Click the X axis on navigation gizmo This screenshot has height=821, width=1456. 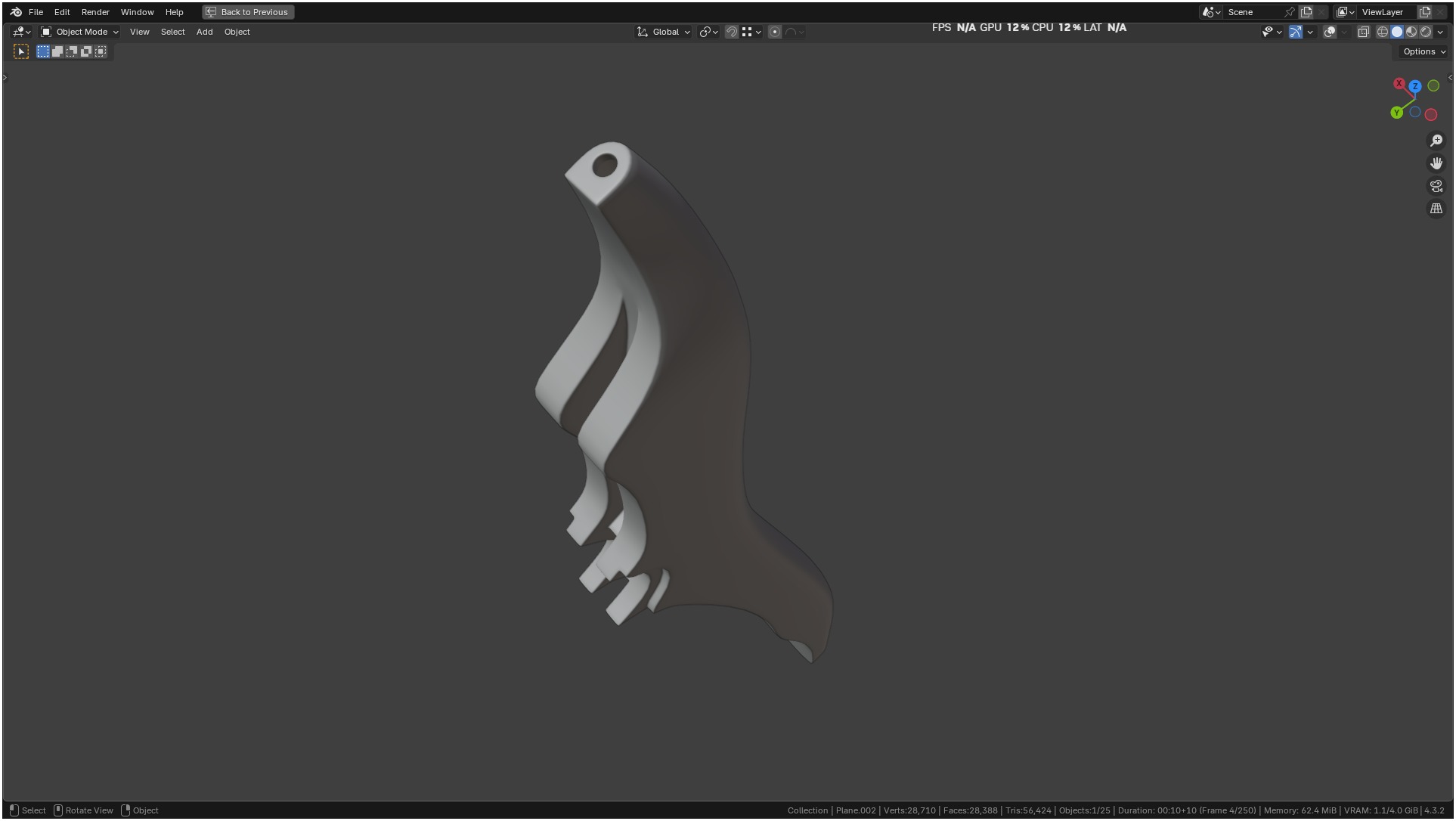coord(1399,84)
